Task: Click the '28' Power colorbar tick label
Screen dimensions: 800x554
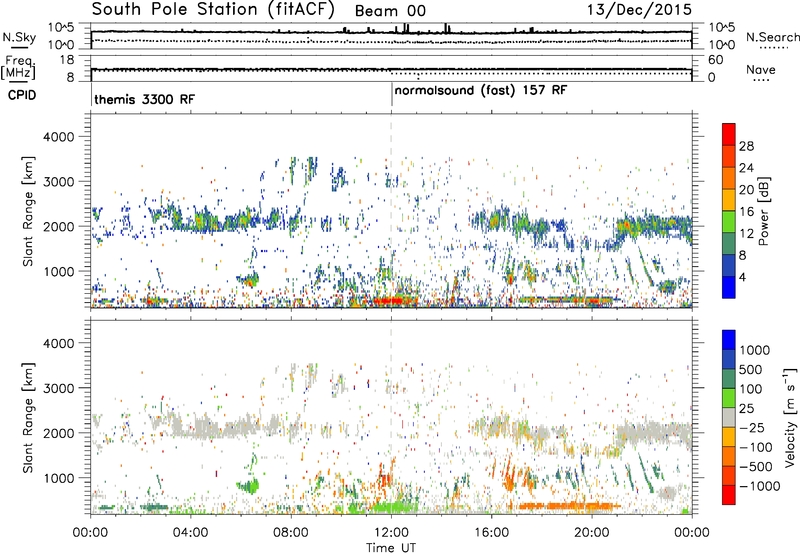Action: coord(746,146)
